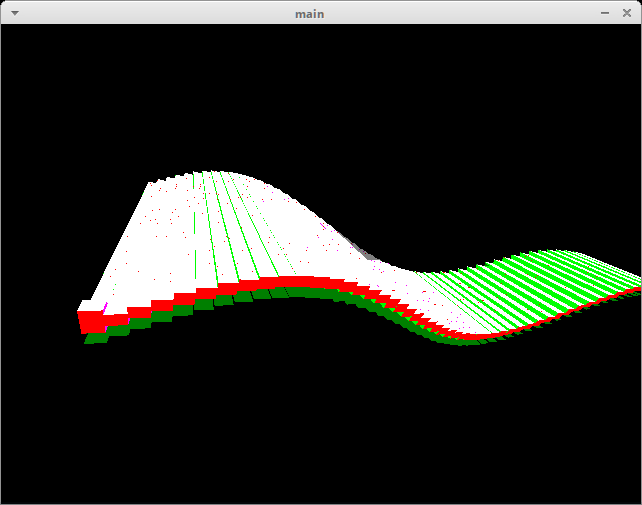Open the window menu arrow in title bar

pyautogui.click(x=14, y=13)
